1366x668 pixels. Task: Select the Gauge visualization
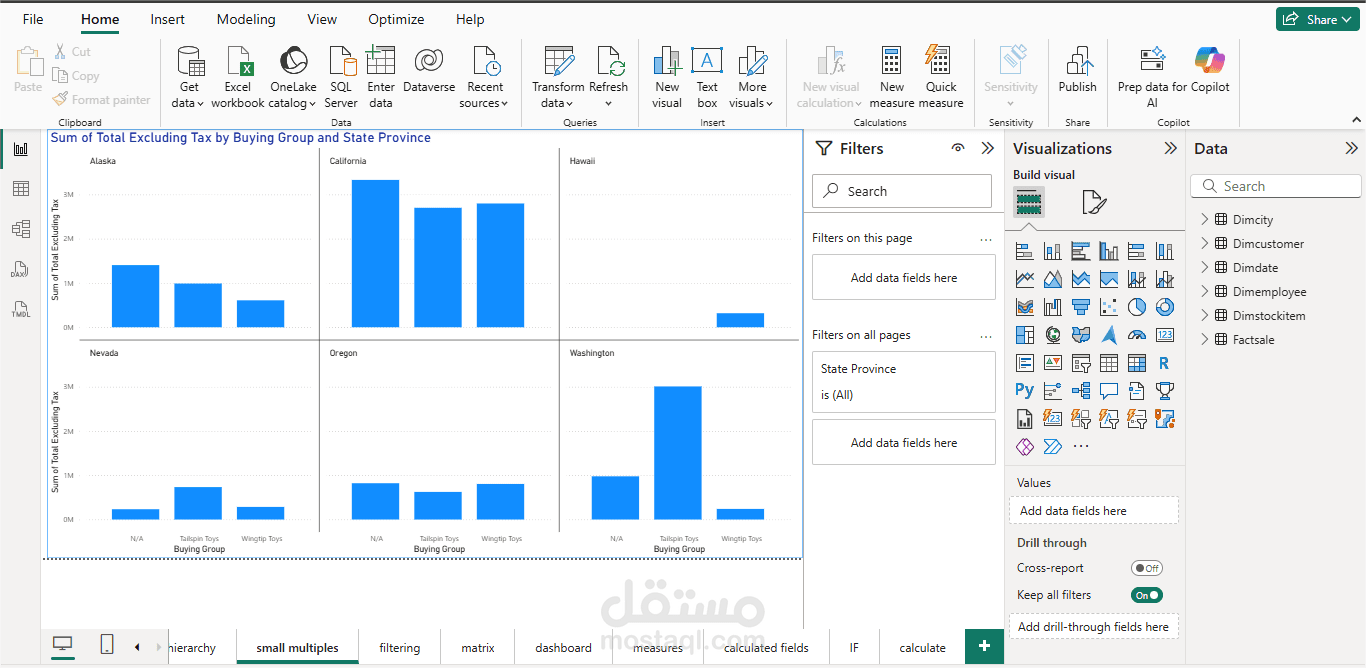pyautogui.click(x=1137, y=335)
